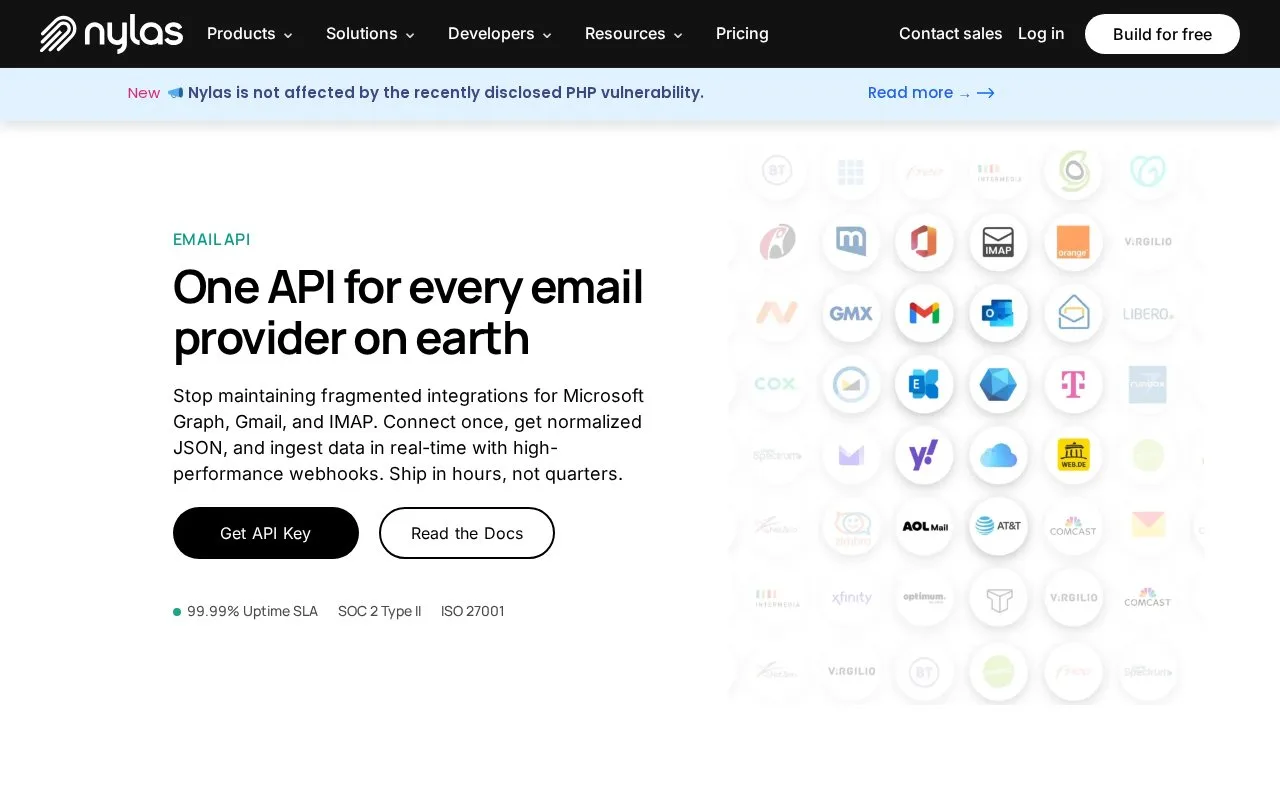Screen dimensions: 1280x800
Task: Click the faded COX logo
Action: [775, 384]
